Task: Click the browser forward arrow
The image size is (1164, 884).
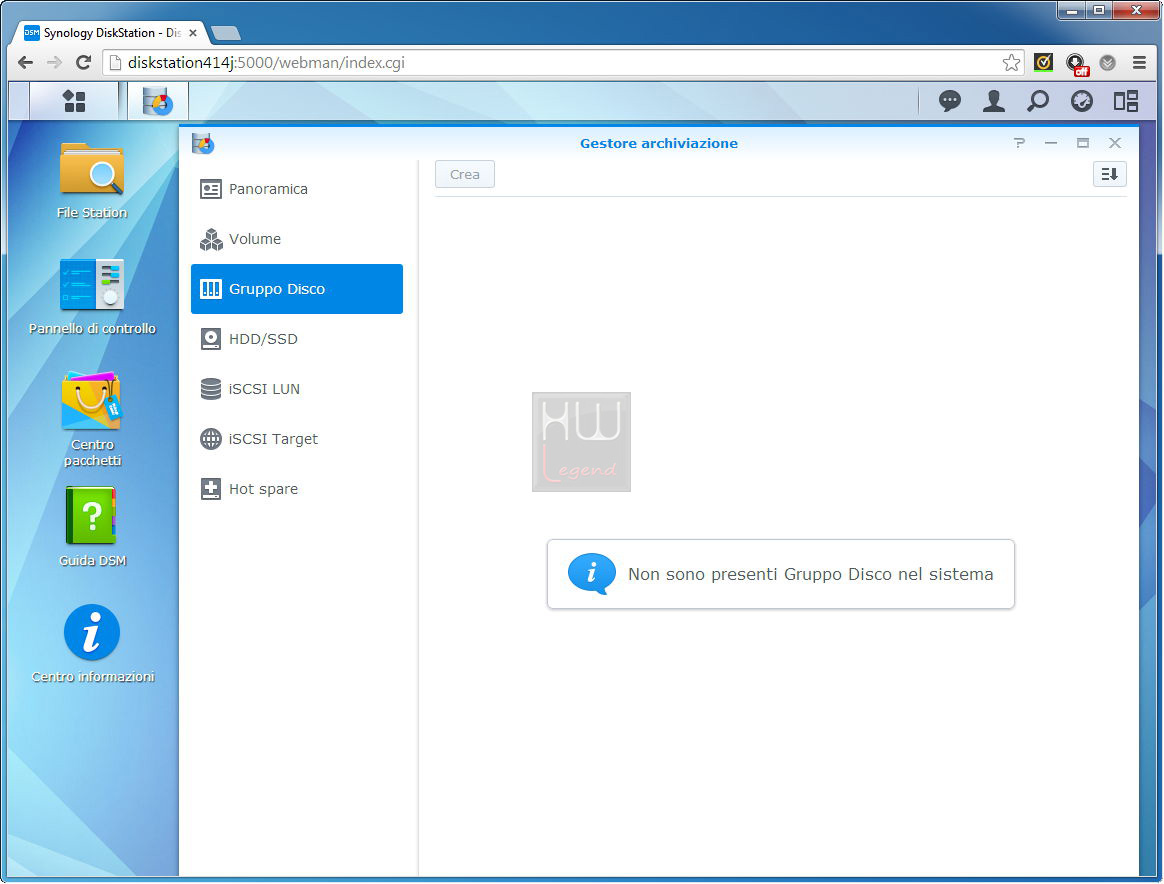Action: pyautogui.click(x=54, y=62)
